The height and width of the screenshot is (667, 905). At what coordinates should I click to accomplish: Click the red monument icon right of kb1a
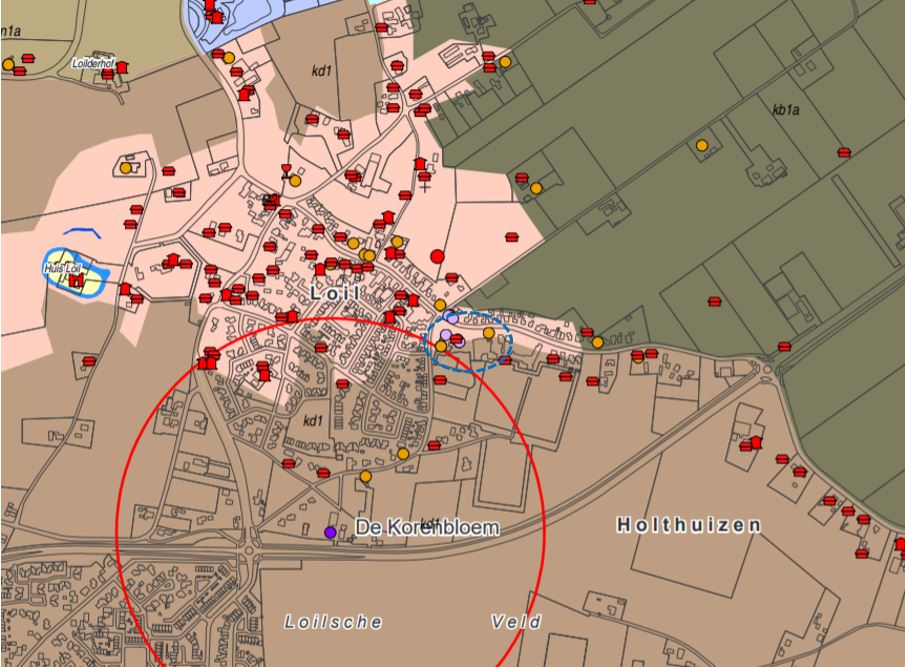pyautogui.click(x=844, y=152)
